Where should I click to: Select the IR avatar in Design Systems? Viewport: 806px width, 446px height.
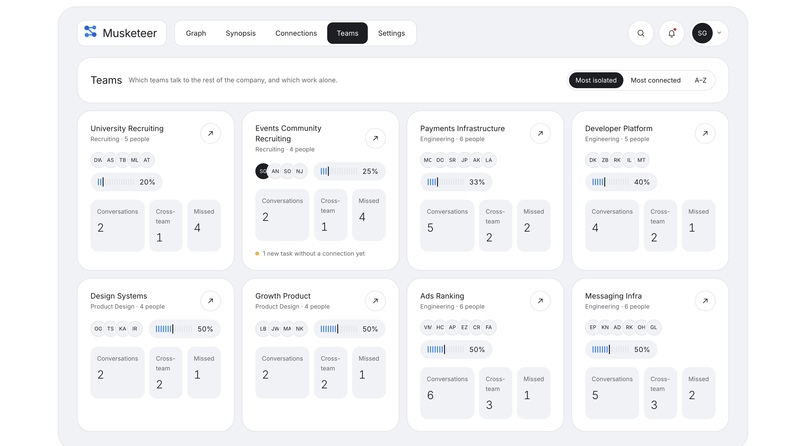coord(135,329)
